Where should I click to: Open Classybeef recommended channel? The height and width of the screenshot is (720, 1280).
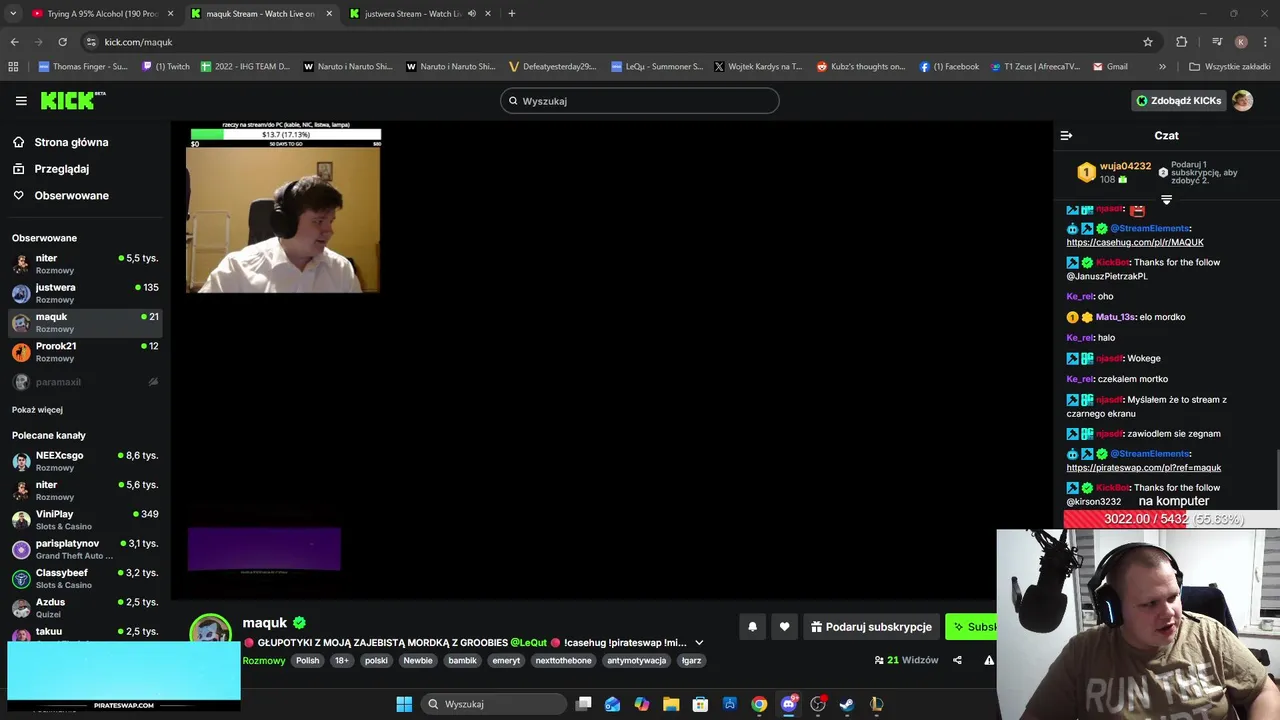(x=85, y=578)
